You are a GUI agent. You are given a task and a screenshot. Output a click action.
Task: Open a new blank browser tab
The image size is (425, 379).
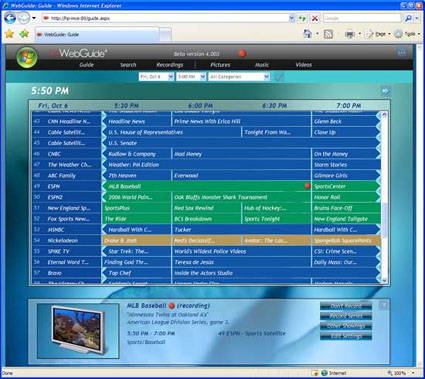coord(165,34)
